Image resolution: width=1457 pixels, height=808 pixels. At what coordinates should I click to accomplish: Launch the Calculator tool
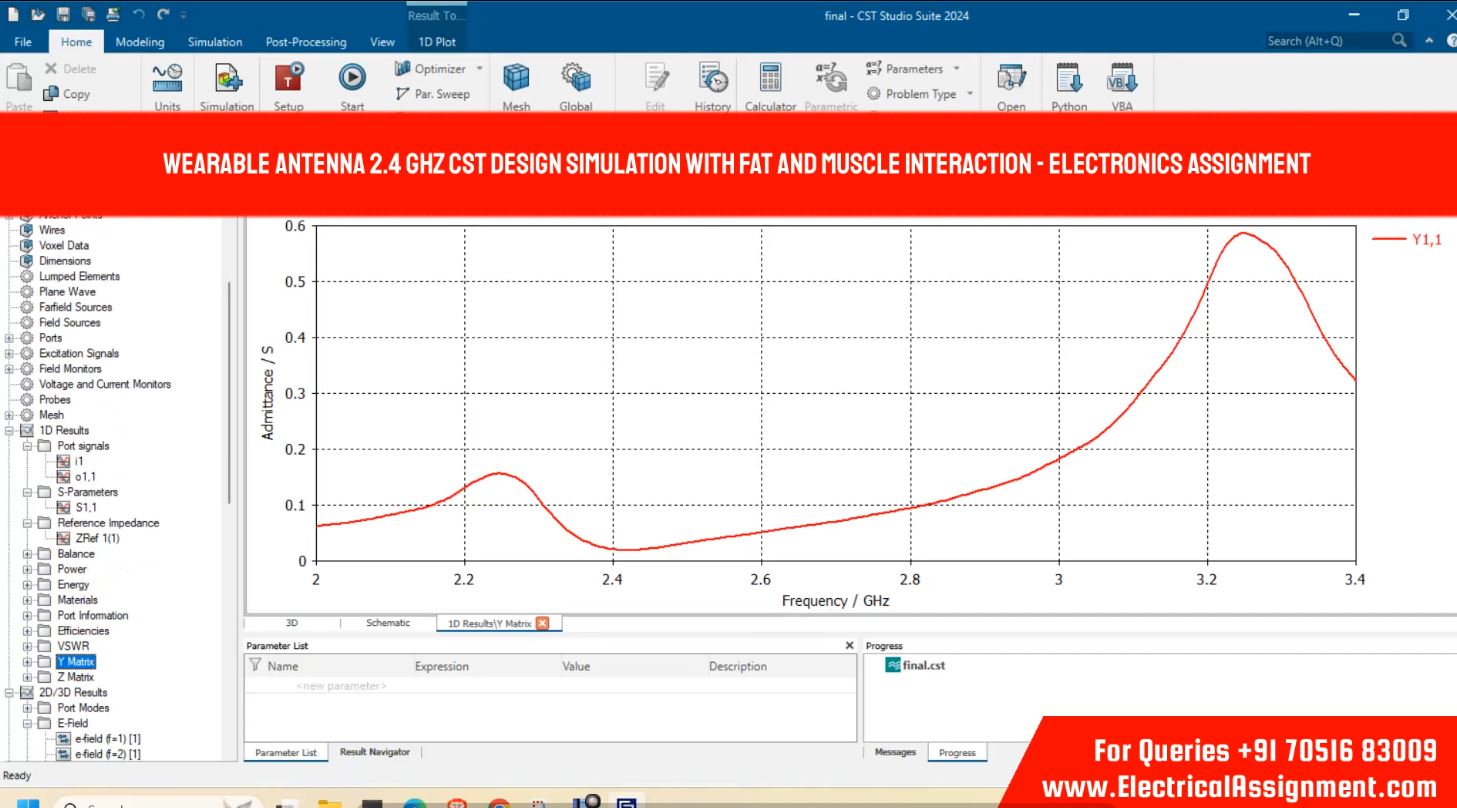(769, 78)
